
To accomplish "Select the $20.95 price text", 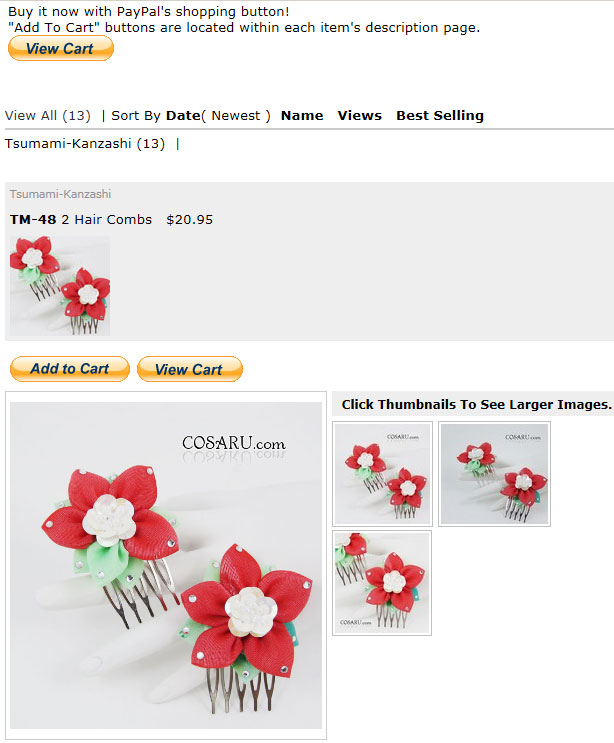I will point(190,219).
